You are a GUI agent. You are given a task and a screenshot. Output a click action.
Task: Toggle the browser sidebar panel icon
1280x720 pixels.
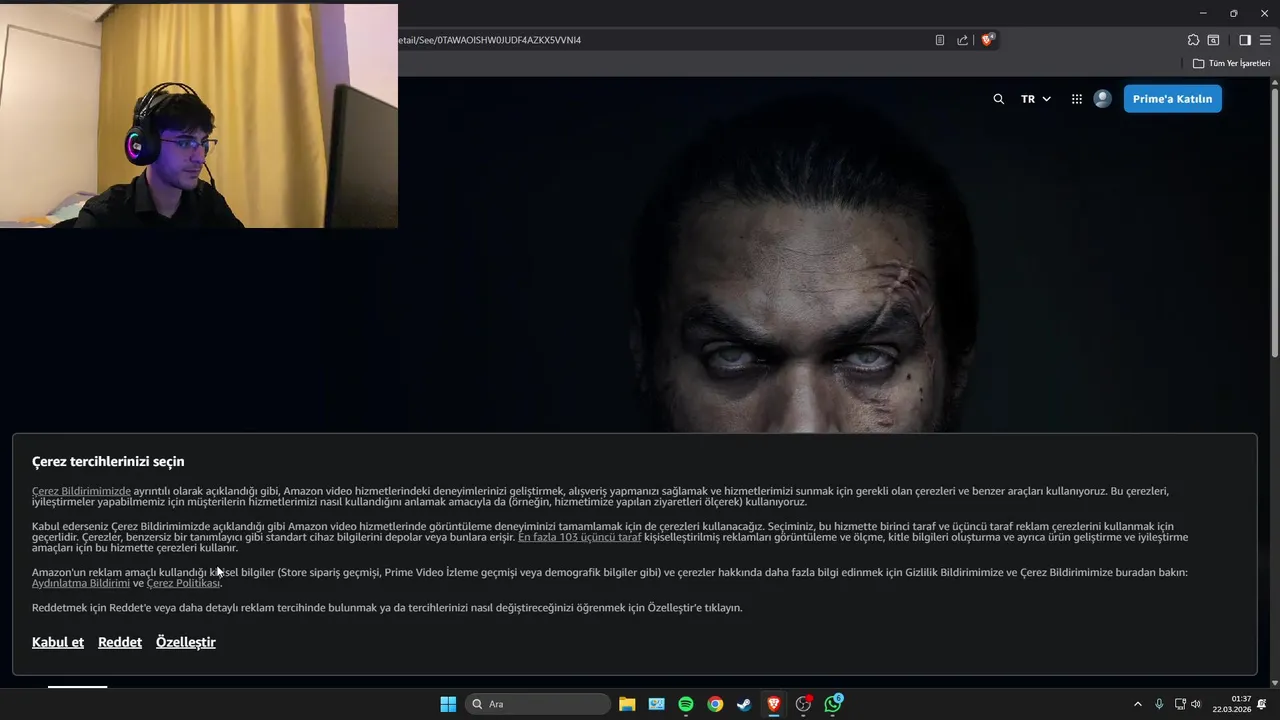coord(1245,40)
